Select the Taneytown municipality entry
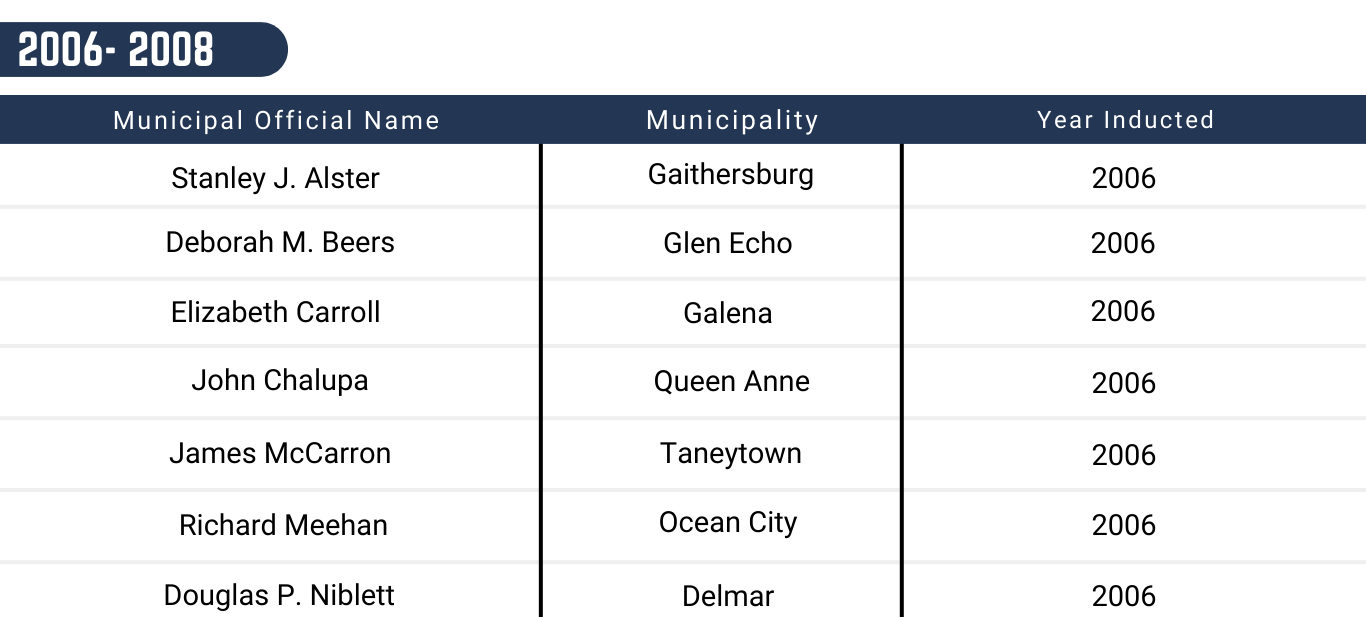The image size is (1366, 617). 731,453
